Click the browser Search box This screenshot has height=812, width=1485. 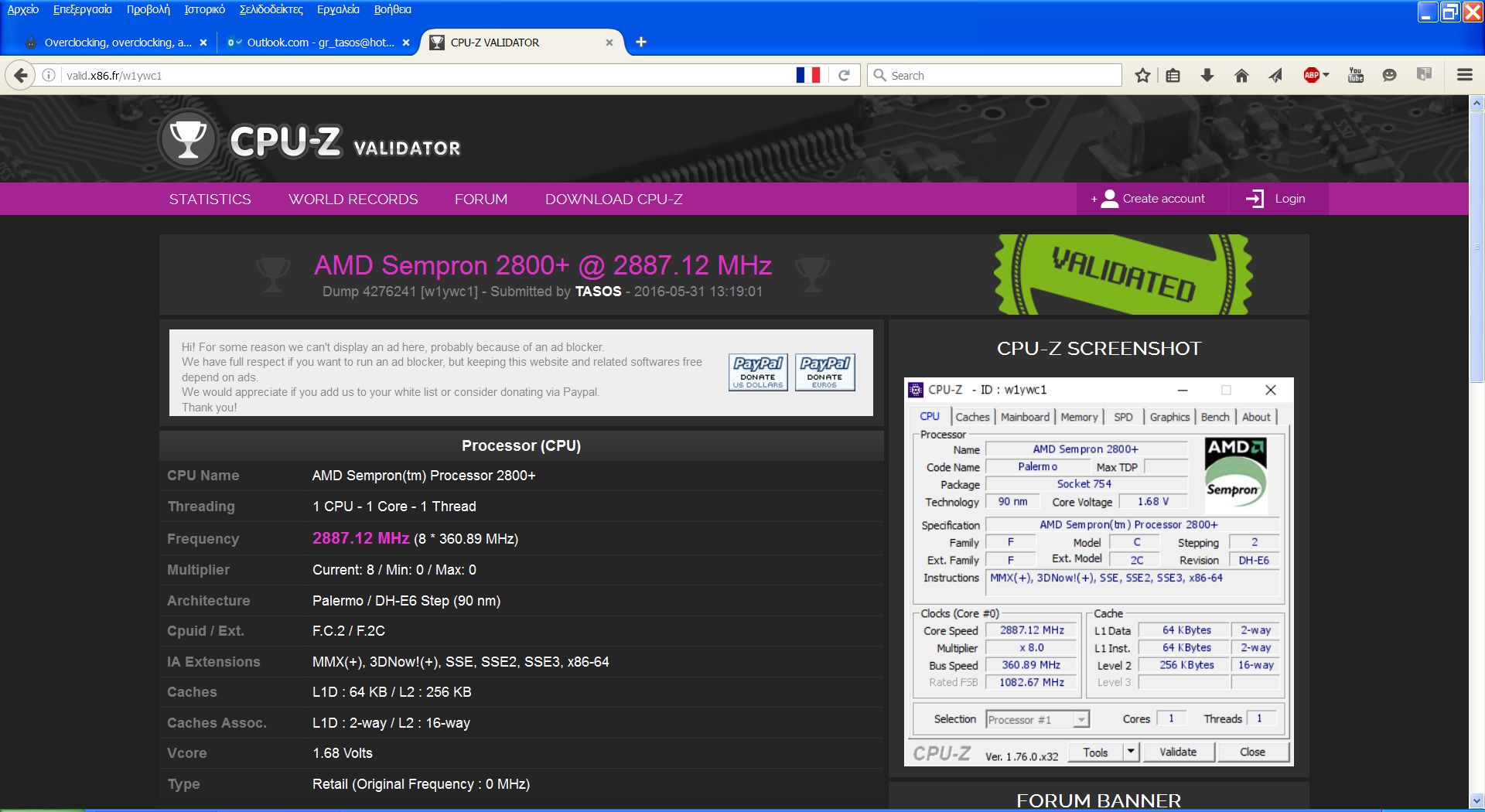995,75
